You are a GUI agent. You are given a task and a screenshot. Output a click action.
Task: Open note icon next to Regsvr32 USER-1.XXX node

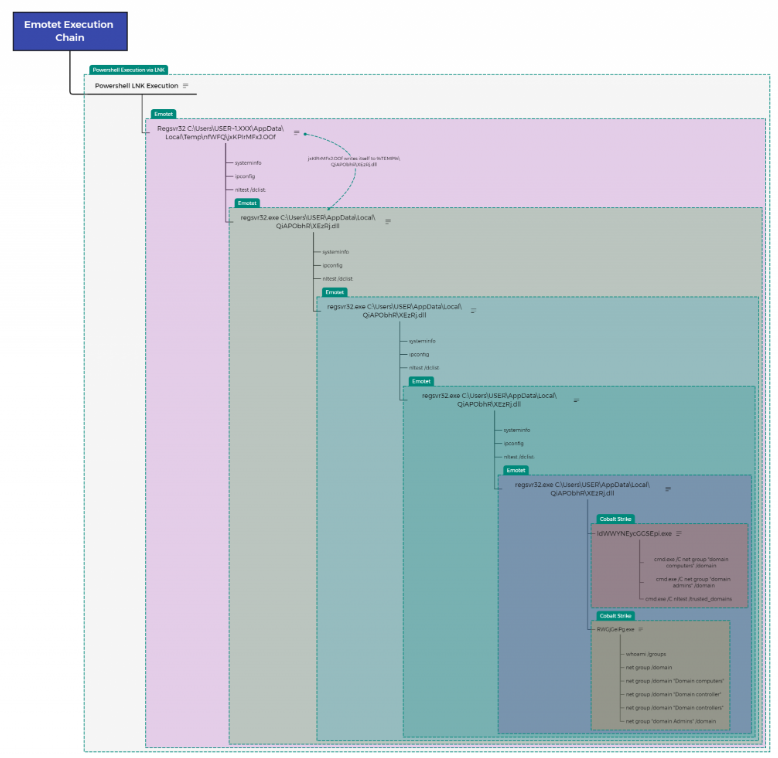click(297, 132)
